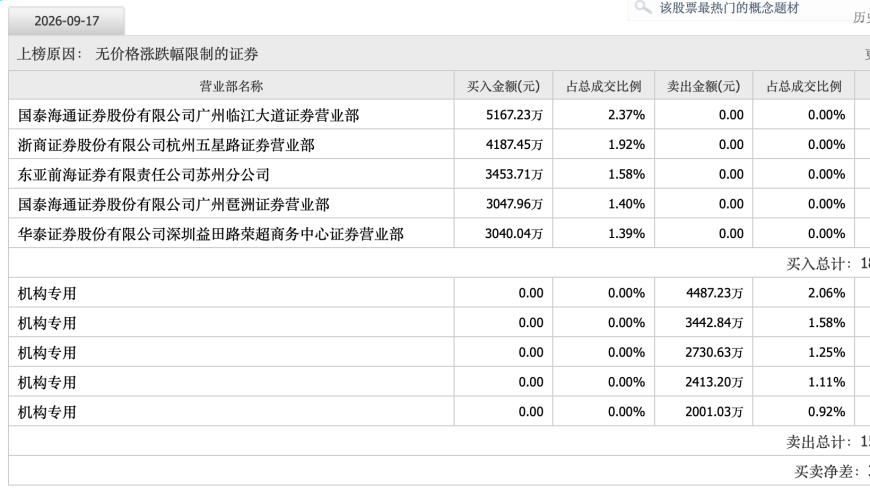The width and height of the screenshot is (870, 492).
Task: Click second 占总成交比例 column header
Action: click(x=804, y=86)
